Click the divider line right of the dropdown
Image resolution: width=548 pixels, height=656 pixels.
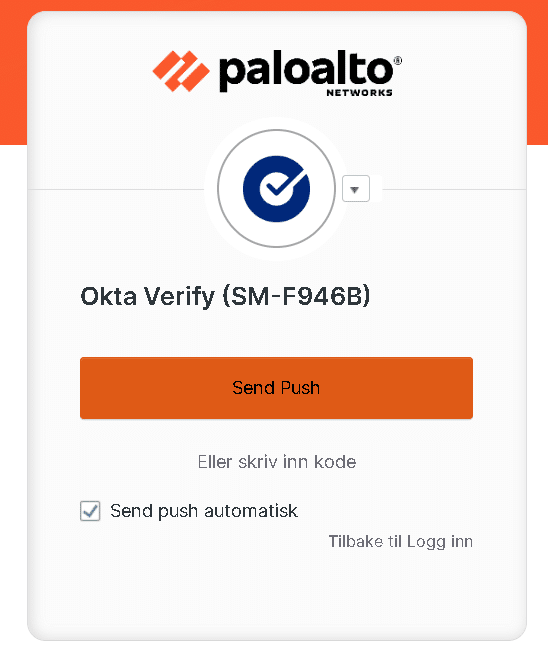(x=454, y=189)
